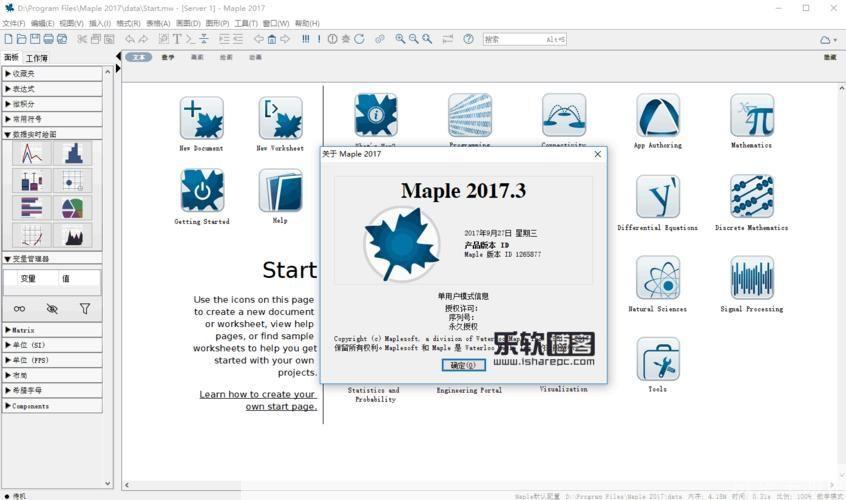The image size is (846, 500).
Task: Select the area chart palette icon
Action: point(73,236)
